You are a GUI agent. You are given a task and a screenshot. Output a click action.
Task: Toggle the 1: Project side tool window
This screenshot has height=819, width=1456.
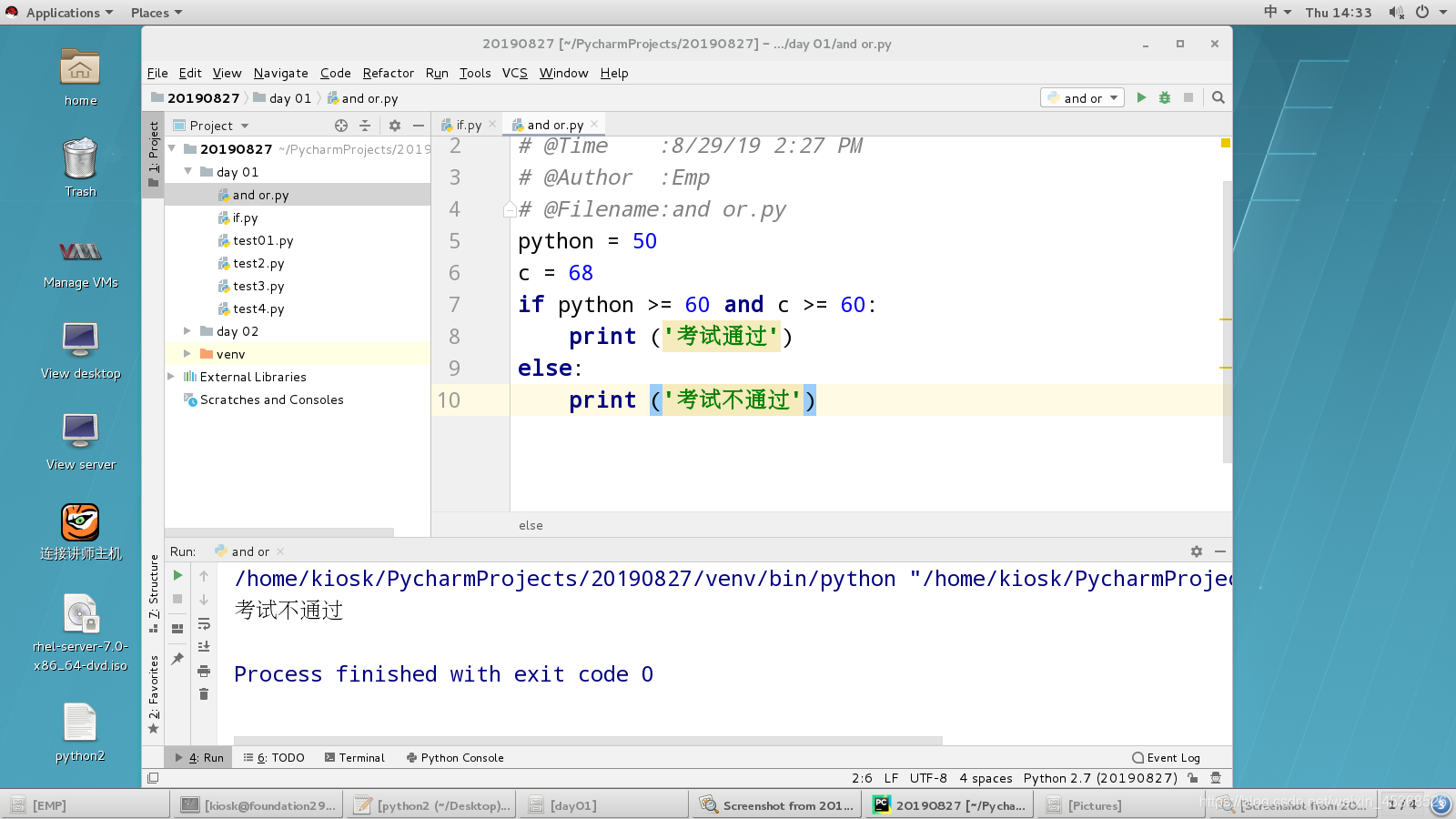(153, 154)
